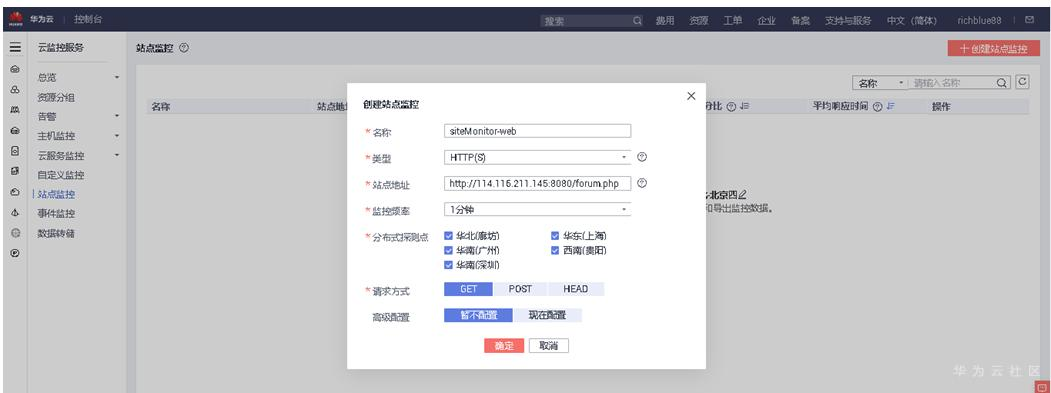Uncheck the 华南(广州) probe point
Image resolution: width=1051 pixels, height=393 pixels.
pos(448,251)
